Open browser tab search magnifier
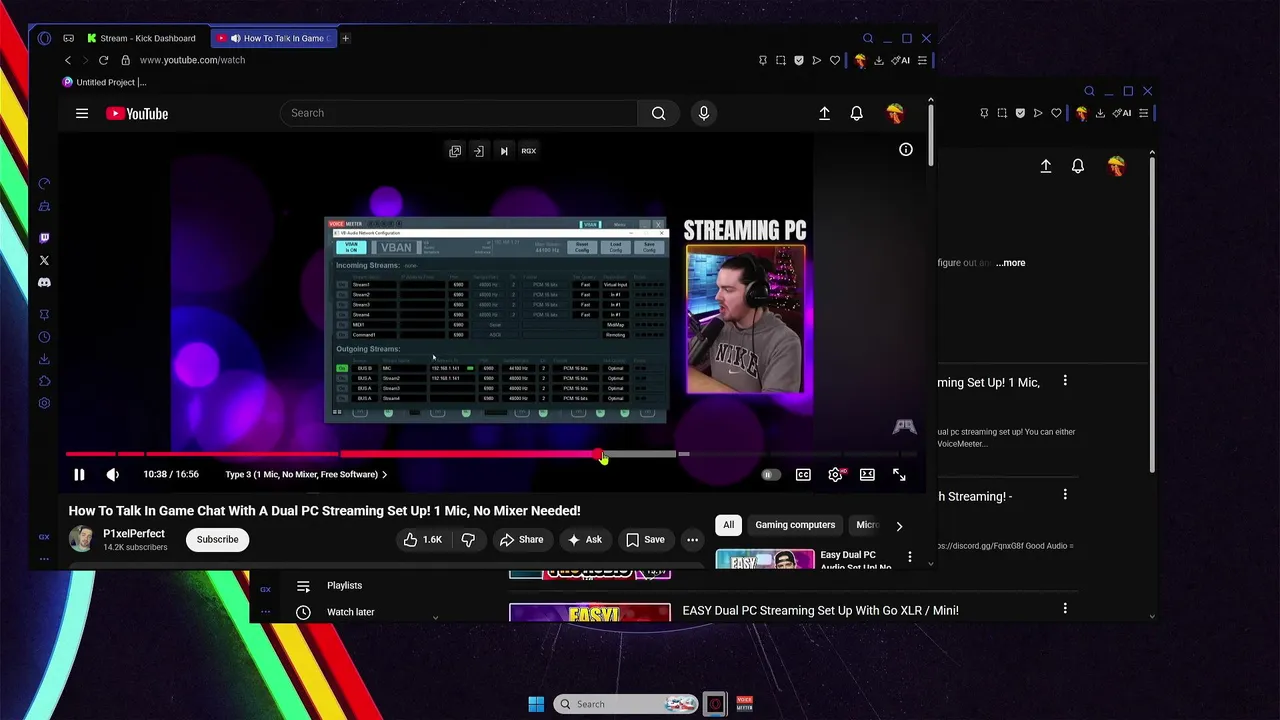 point(868,39)
